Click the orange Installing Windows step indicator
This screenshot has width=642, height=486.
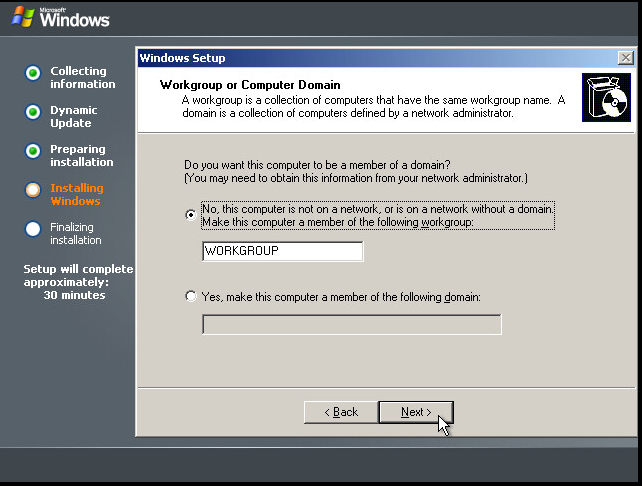[33, 190]
